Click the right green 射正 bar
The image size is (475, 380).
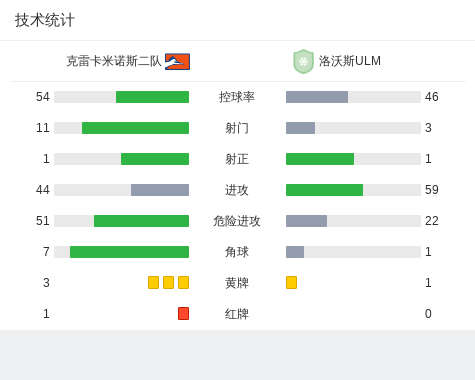click(x=320, y=159)
